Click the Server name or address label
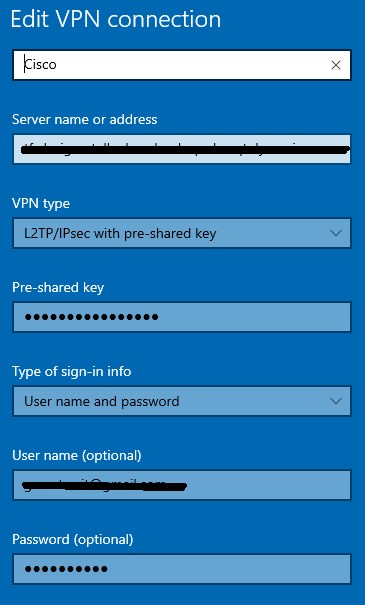 (x=84, y=119)
